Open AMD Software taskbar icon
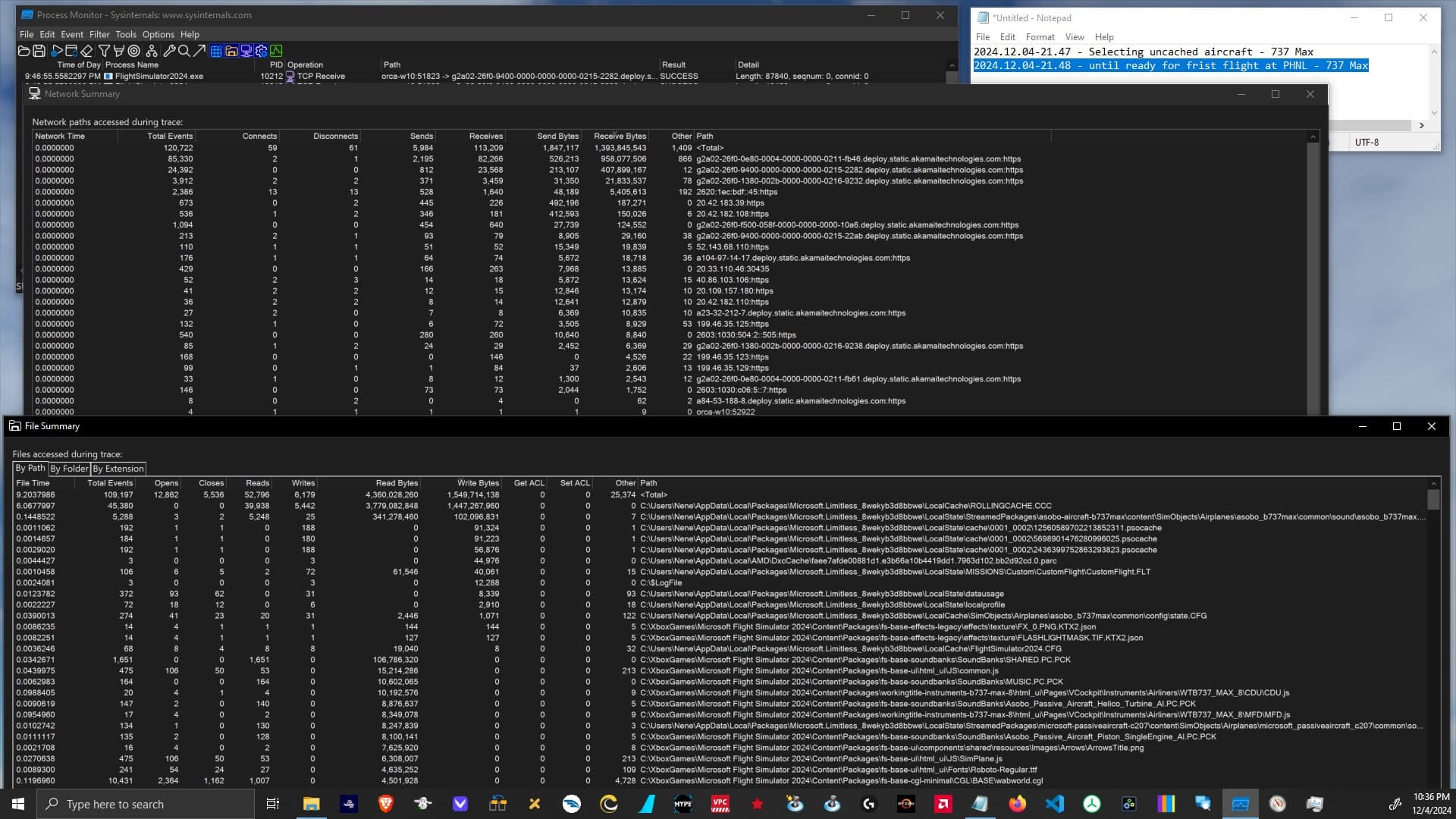 943,804
